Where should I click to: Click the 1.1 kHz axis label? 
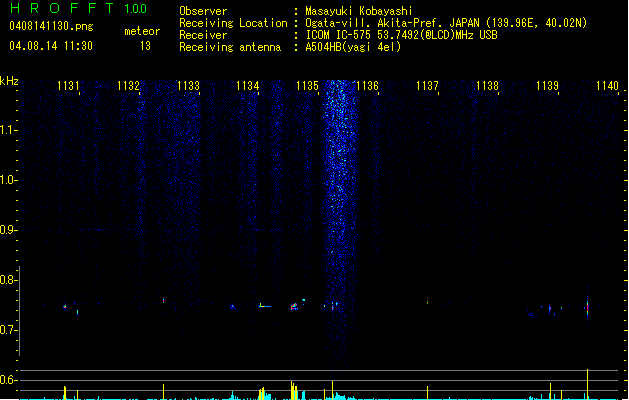8,130
